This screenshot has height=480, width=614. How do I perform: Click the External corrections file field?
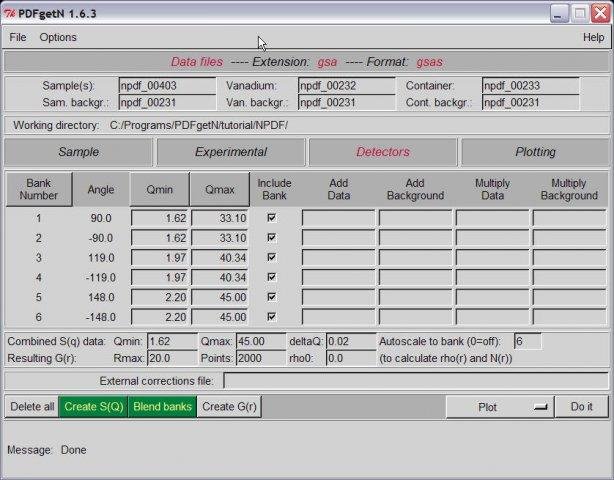[416, 381]
